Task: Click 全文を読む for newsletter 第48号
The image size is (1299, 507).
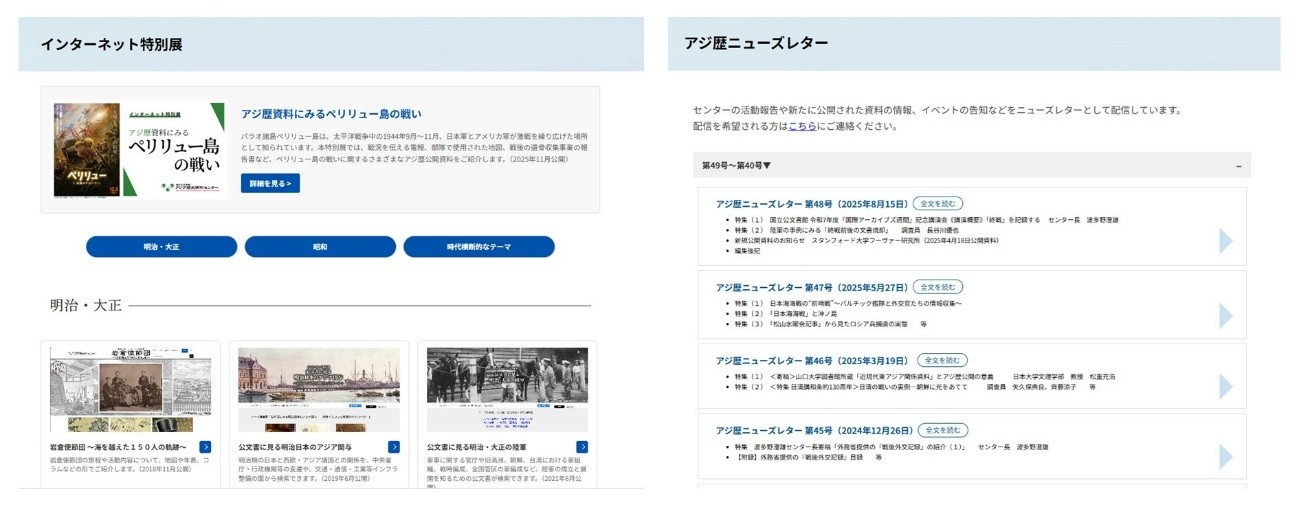Action: [x=938, y=204]
